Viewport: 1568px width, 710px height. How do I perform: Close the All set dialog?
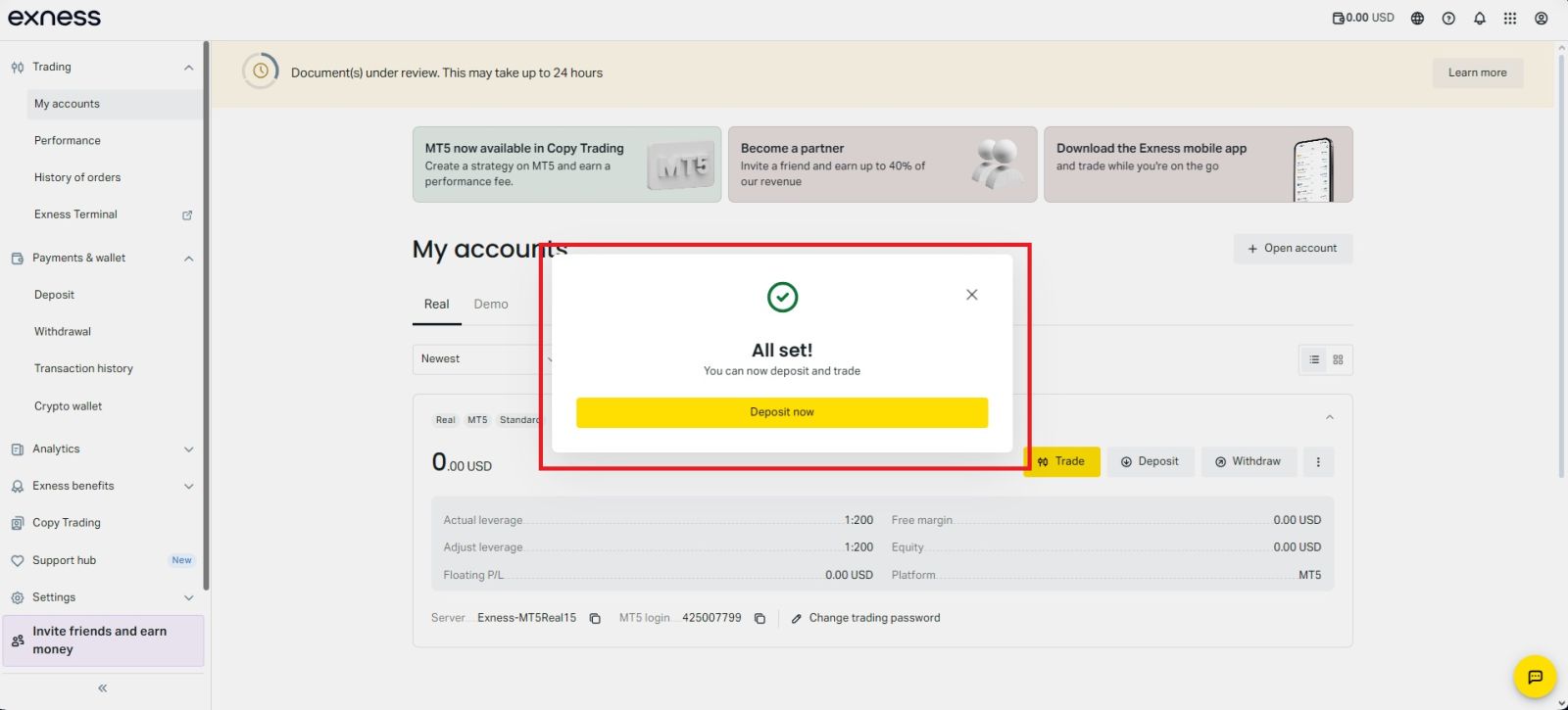pyautogui.click(x=971, y=295)
